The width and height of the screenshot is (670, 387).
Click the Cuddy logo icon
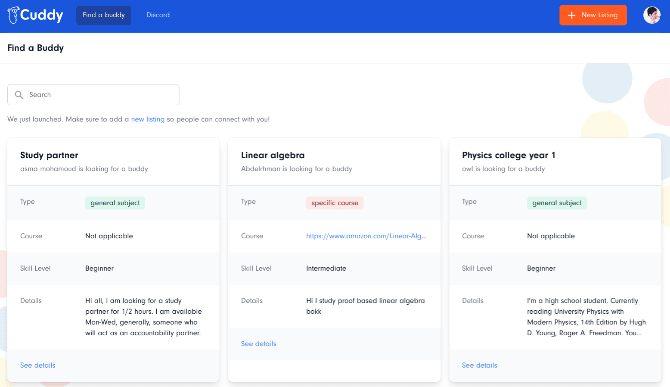[13, 15]
